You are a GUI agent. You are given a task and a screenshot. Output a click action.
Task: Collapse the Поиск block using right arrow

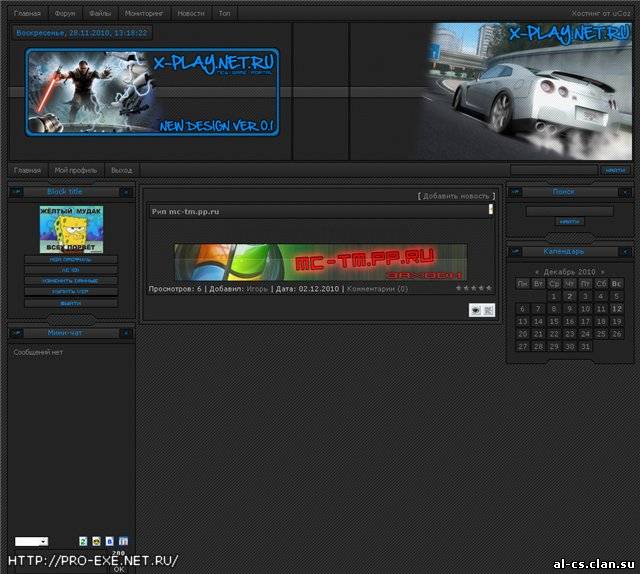pyautogui.click(x=623, y=191)
